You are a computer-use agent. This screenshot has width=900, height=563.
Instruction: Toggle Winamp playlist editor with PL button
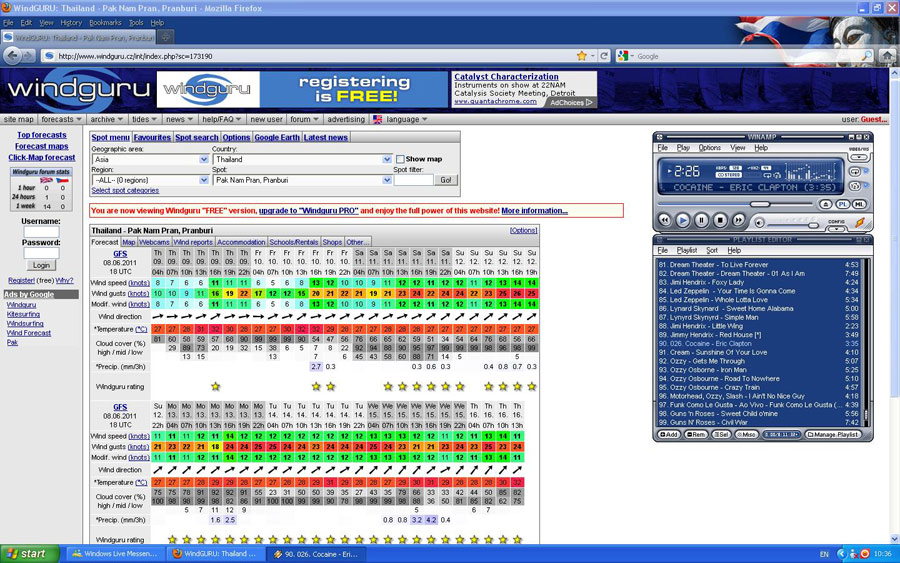tap(843, 204)
